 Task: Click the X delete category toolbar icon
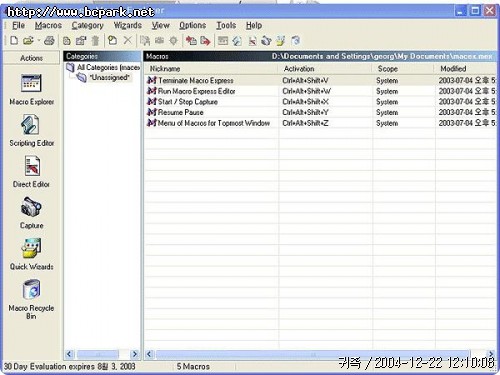[x=127, y=41]
